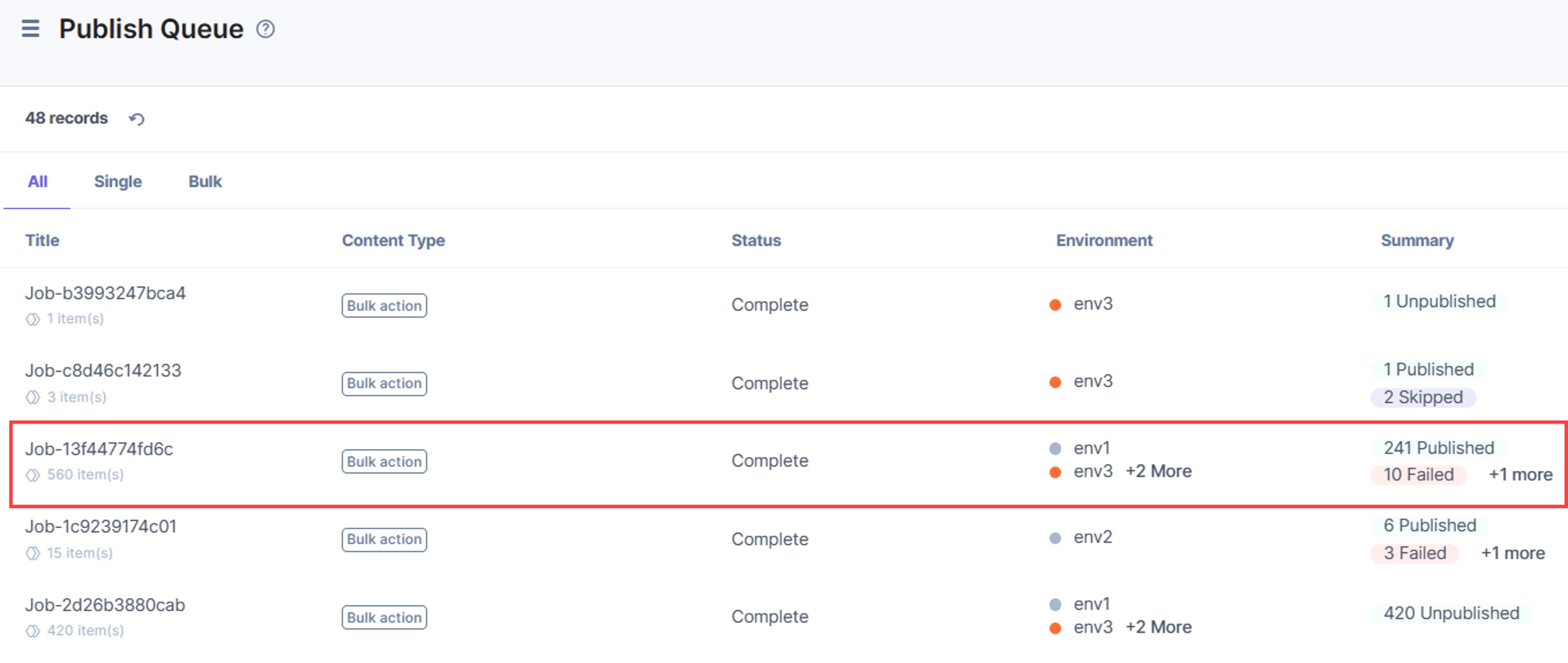Click Complete status of Job-b3993247bca4
This screenshot has width=1568, height=663.
769,305
